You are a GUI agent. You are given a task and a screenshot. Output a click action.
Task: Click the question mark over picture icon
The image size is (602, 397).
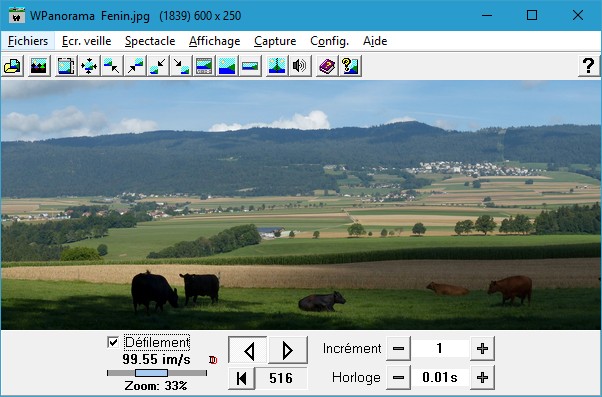[350, 66]
